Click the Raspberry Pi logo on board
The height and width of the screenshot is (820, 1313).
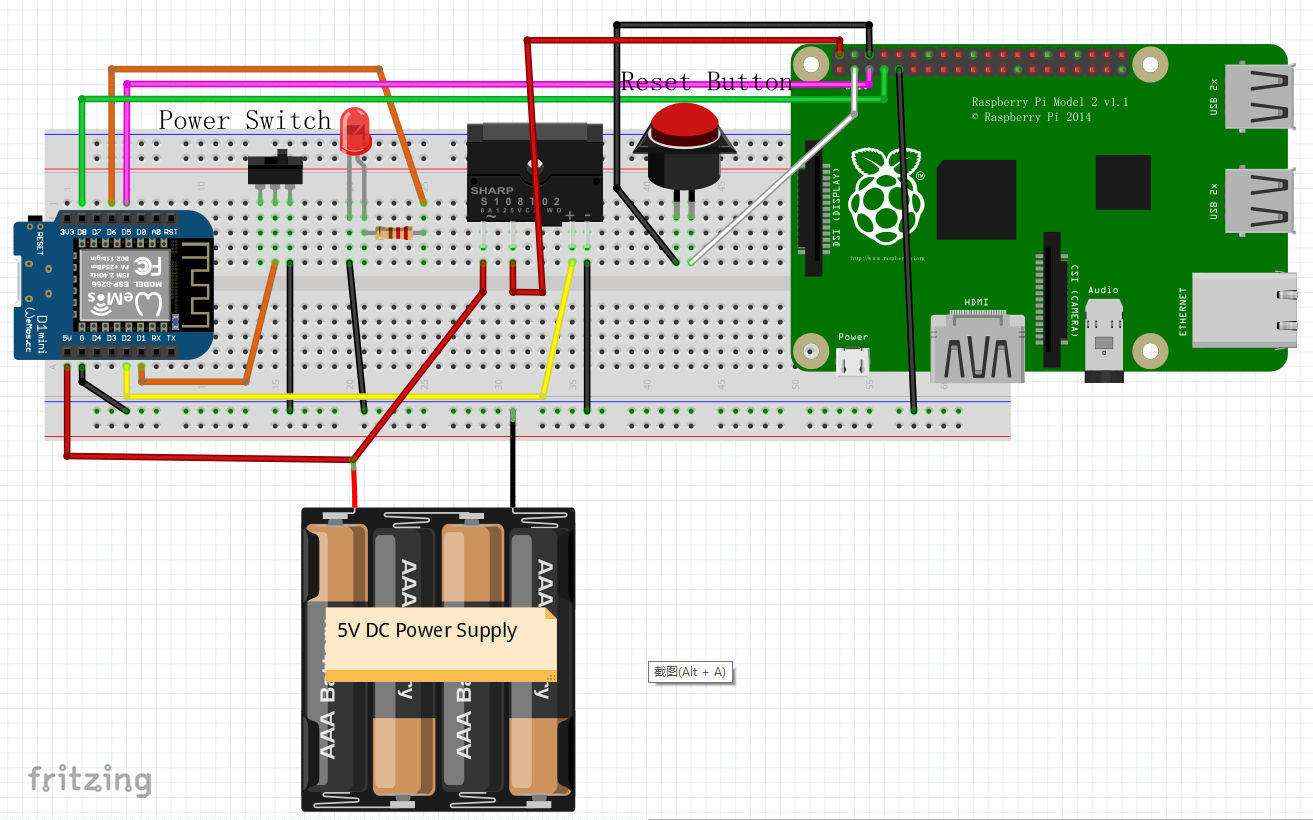click(x=885, y=195)
